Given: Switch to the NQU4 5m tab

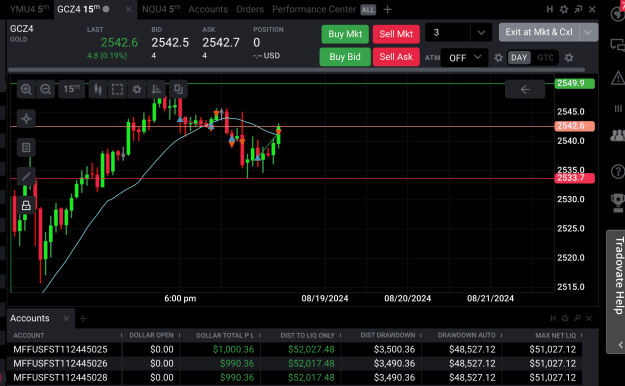Looking at the screenshot, I should 161,9.
